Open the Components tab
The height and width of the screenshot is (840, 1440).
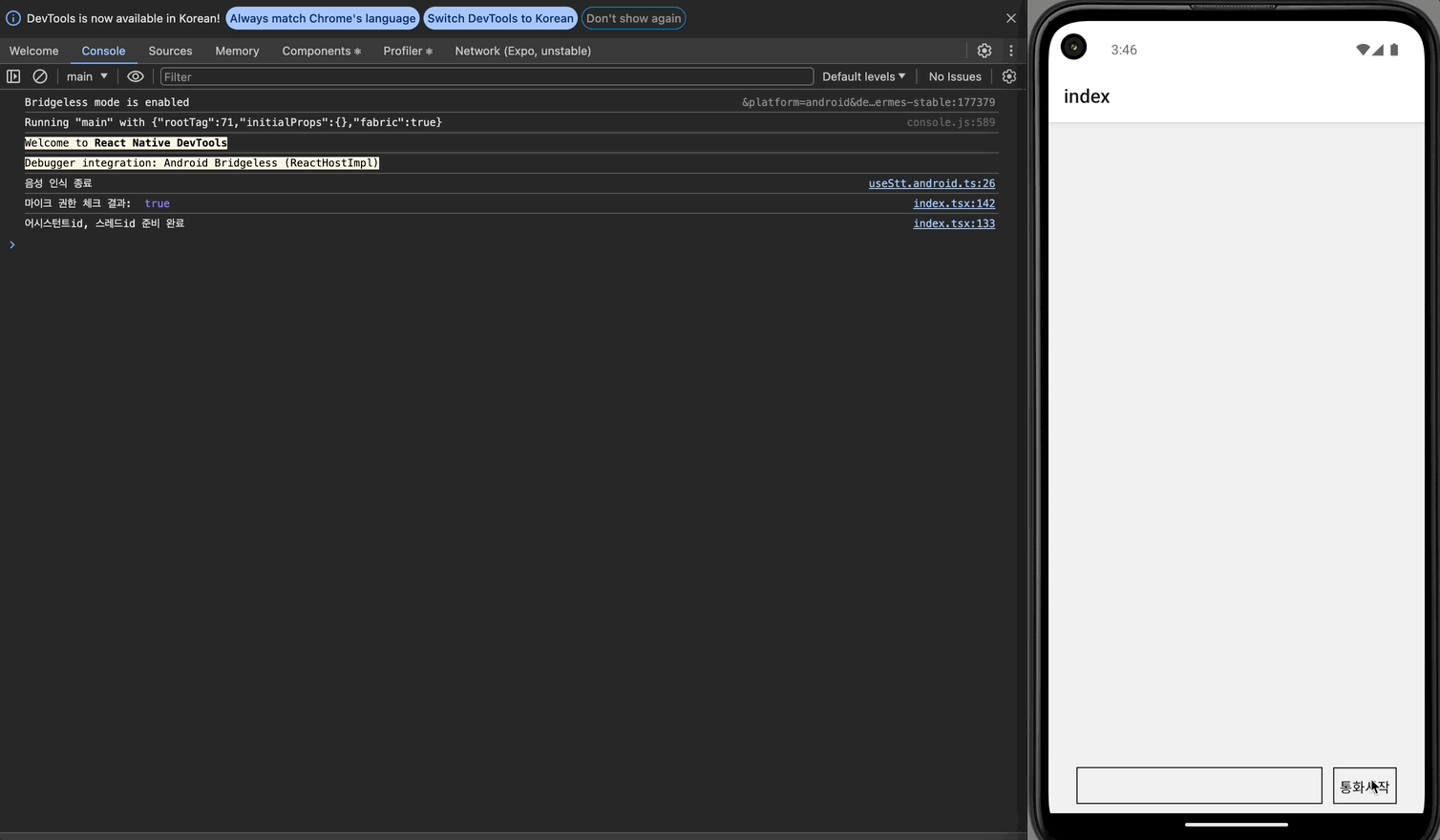pos(321,51)
